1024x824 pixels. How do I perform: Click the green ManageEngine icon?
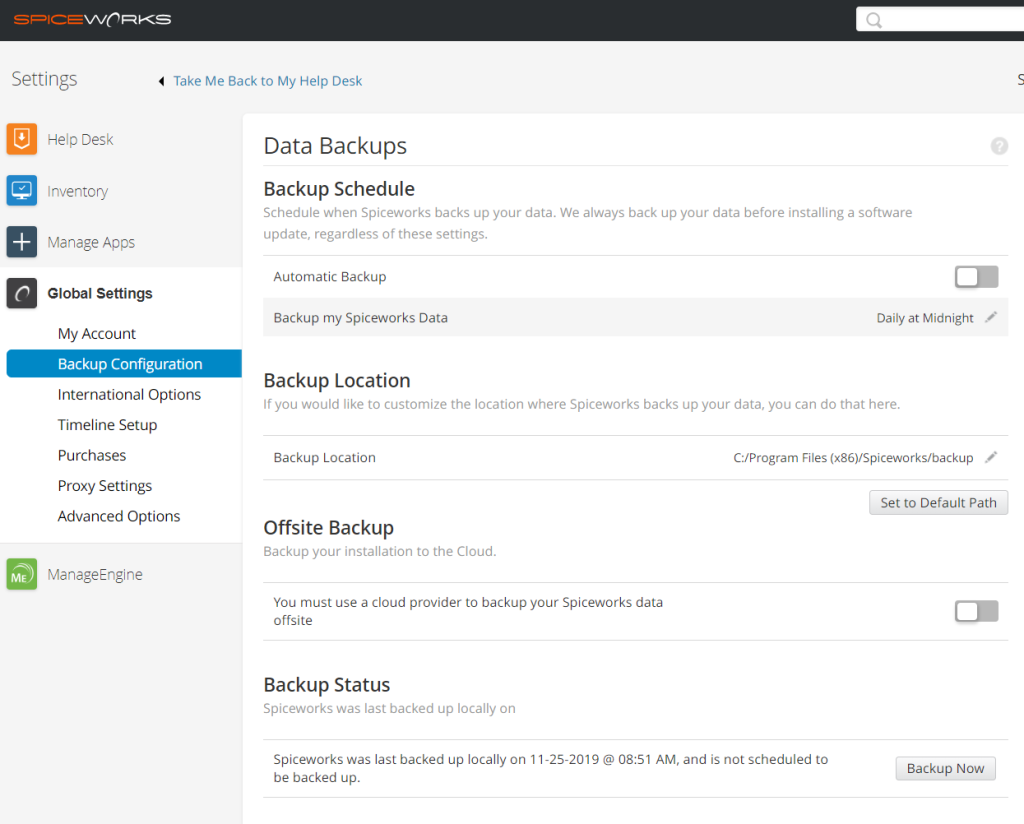point(22,575)
